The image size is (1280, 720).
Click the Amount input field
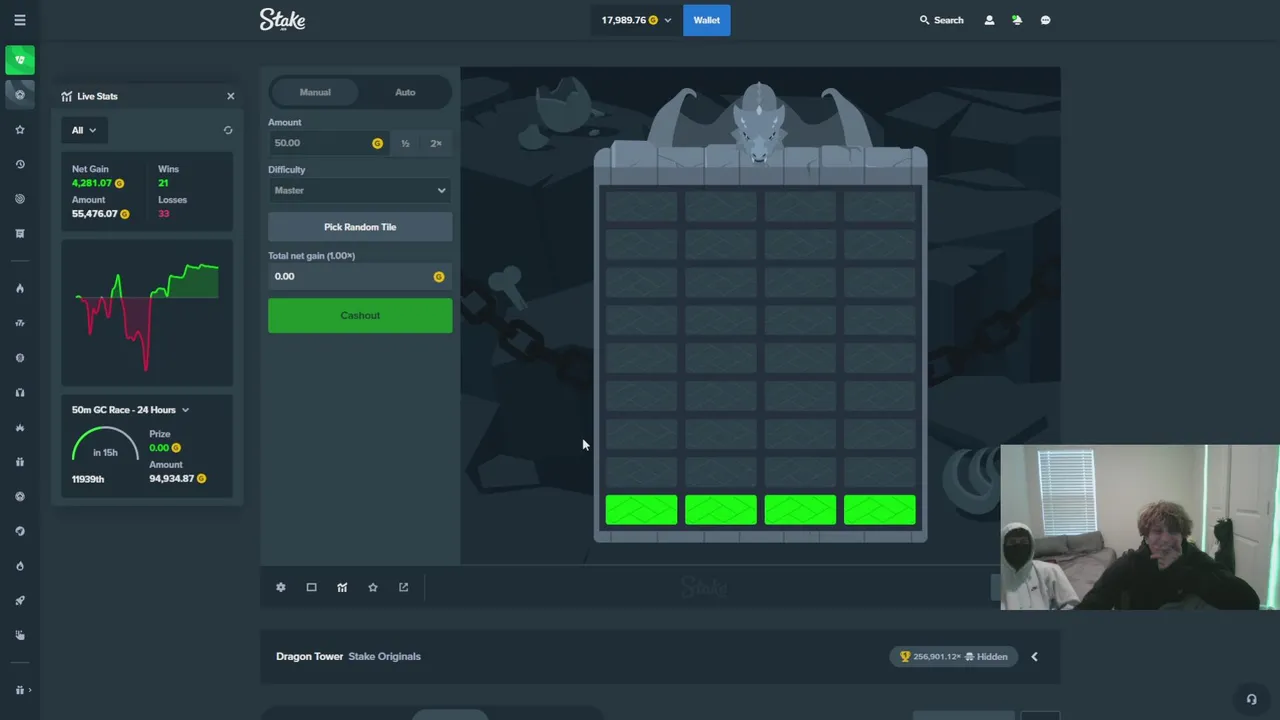click(x=328, y=143)
